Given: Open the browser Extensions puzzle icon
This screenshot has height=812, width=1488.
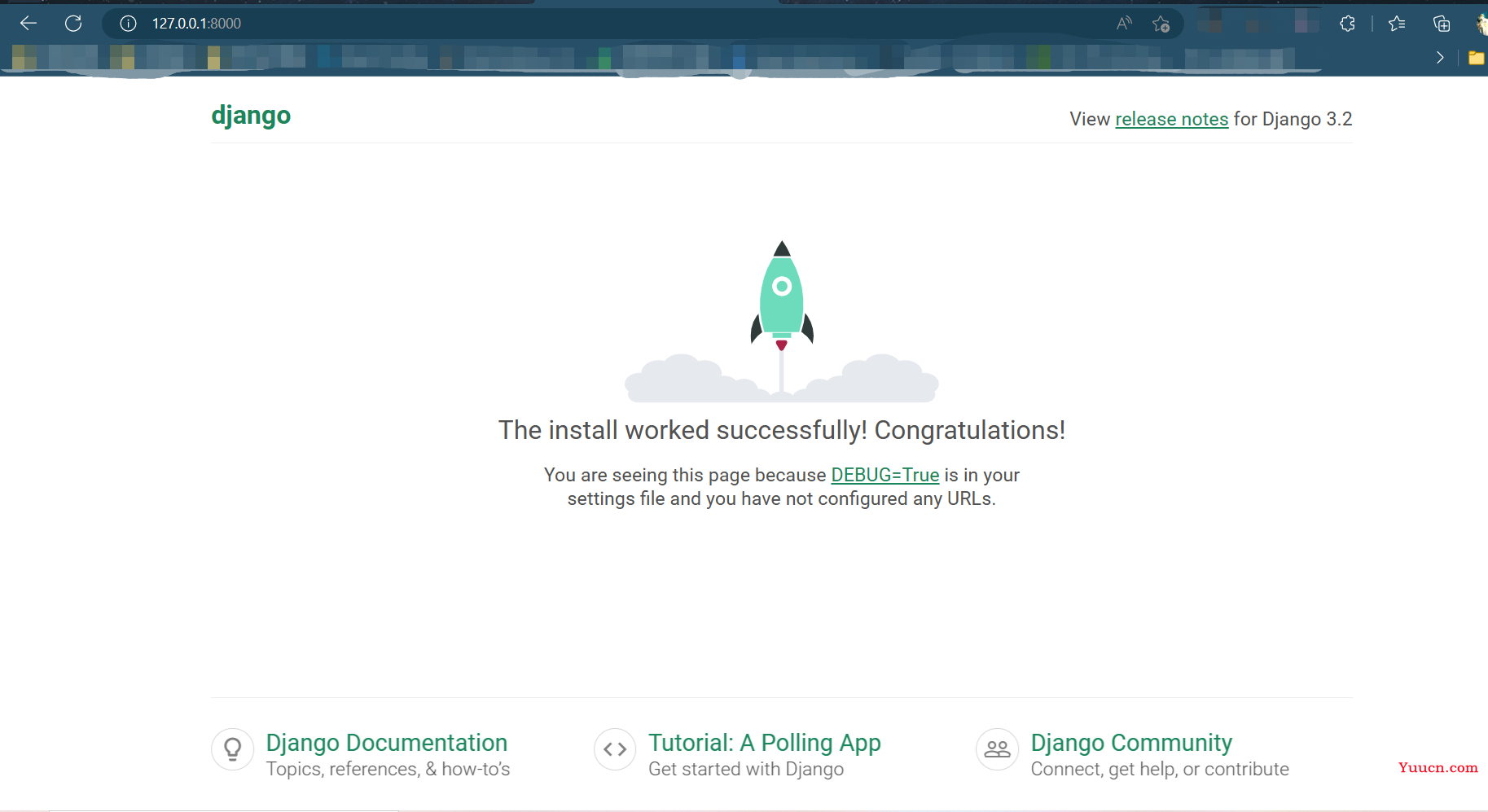Looking at the screenshot, I should point(1347,24).
